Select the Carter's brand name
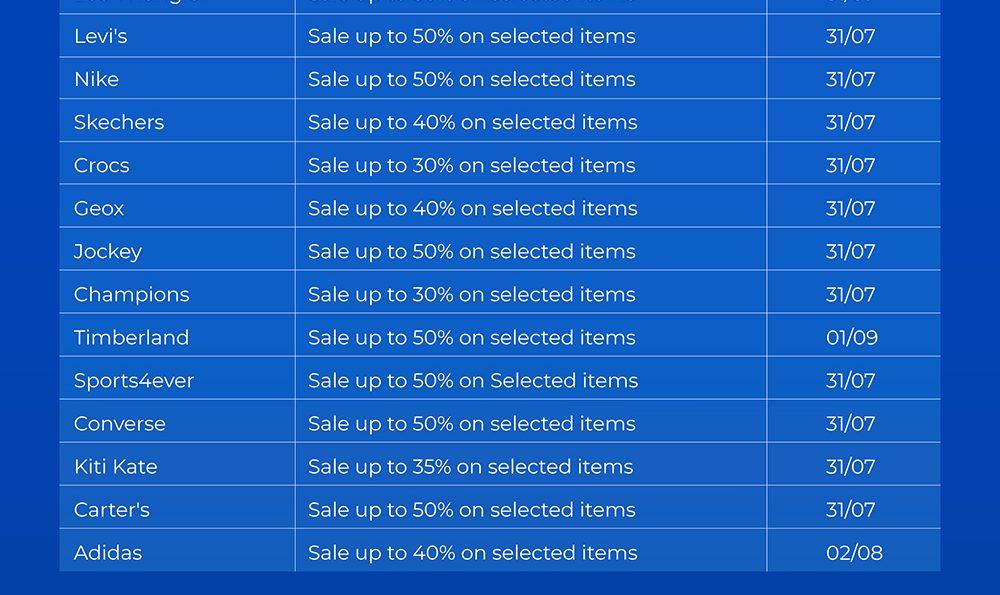This screenshot has height=595, width=1000. pyautogui.click(x=112, y=509)
